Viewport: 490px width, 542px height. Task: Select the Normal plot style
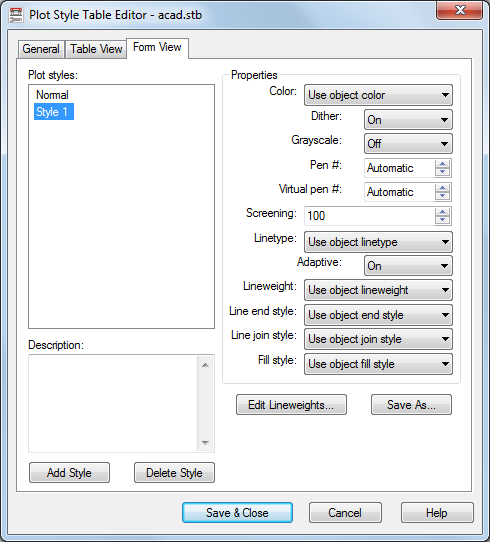(53, 95)
